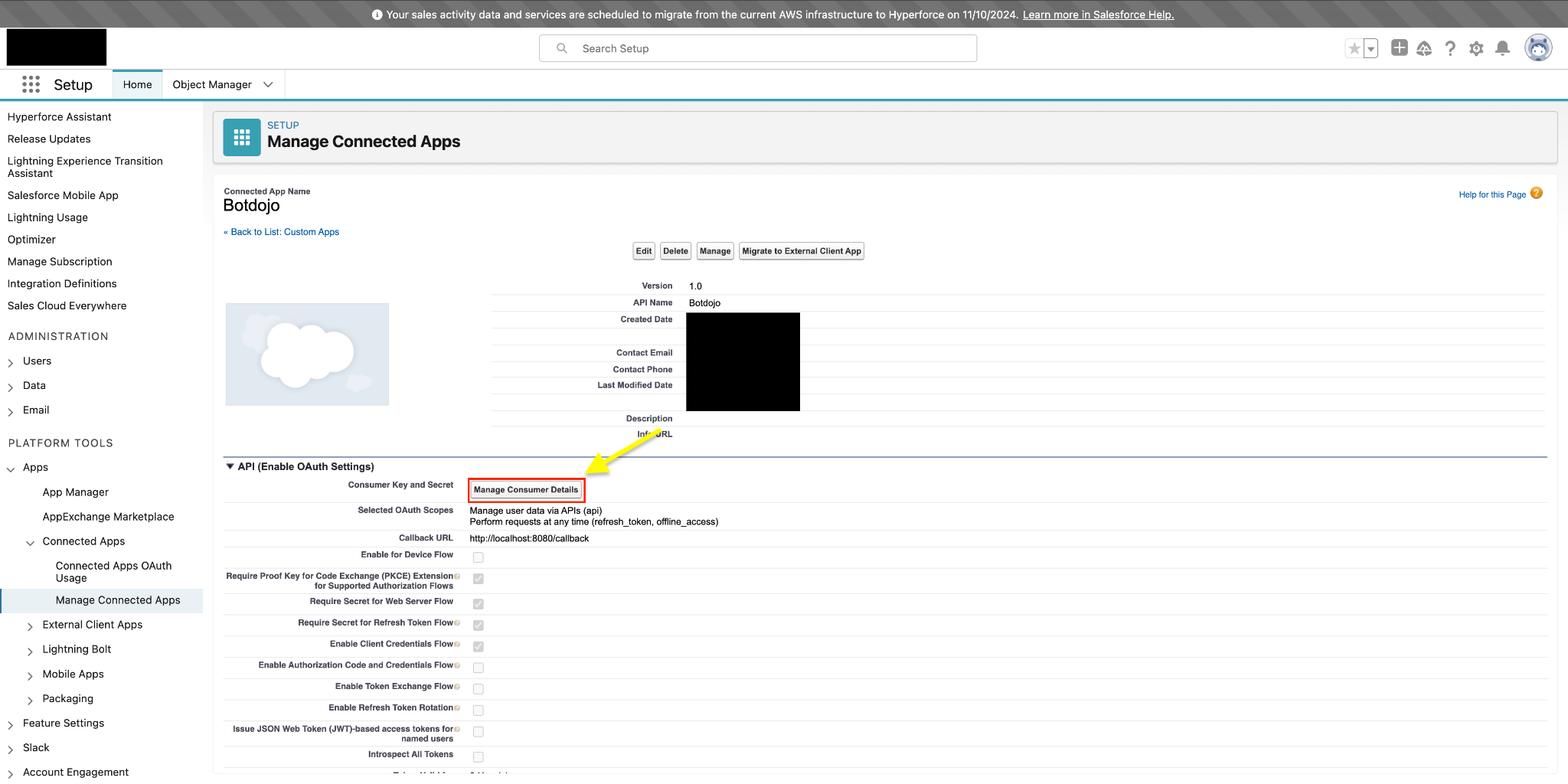The height and width of the screenshot is (784, 1568).
Task: Click the info icon on the migration banner
Action: pos(377,15)
